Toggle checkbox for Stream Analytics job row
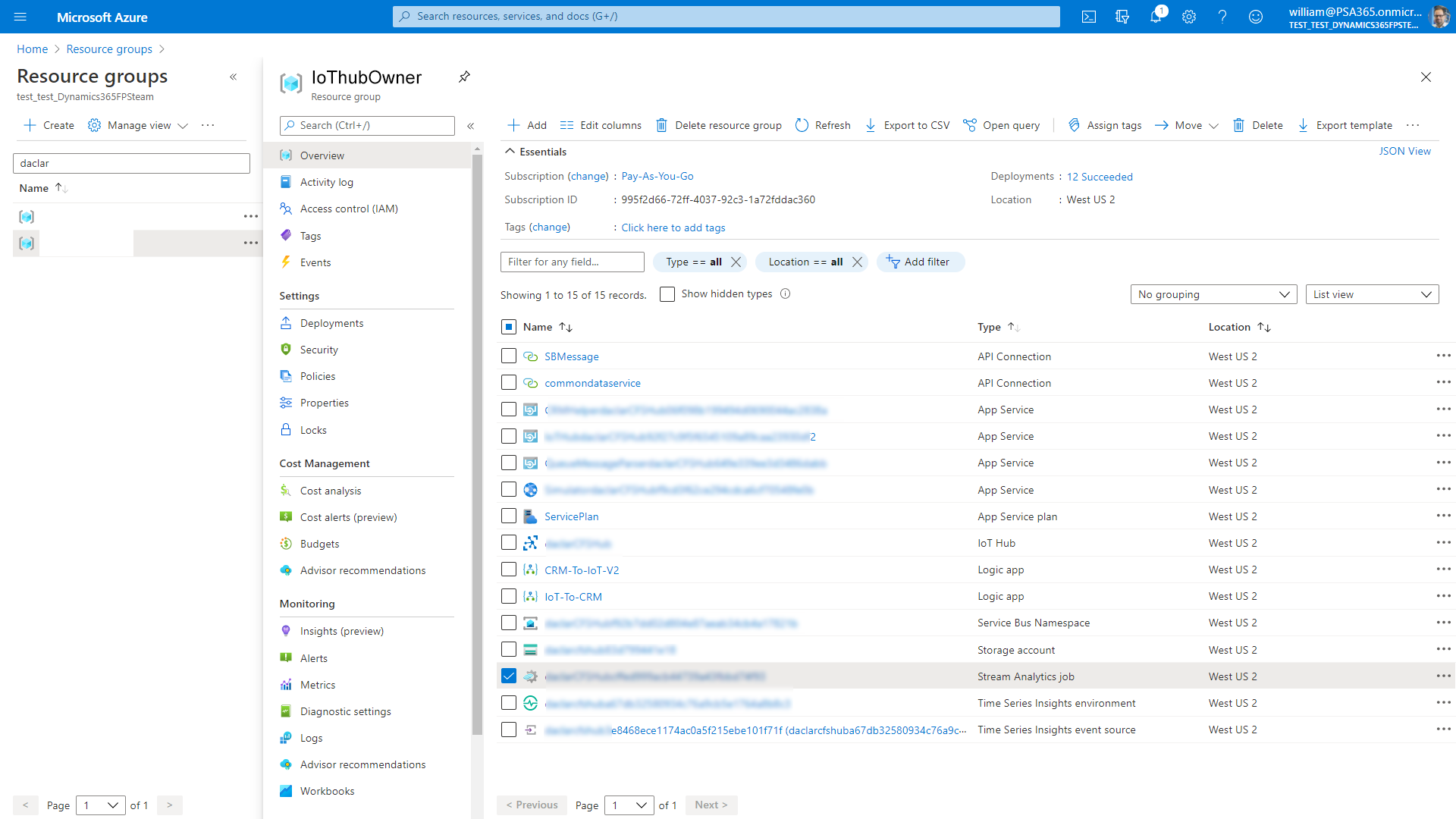 click(509, 676)
